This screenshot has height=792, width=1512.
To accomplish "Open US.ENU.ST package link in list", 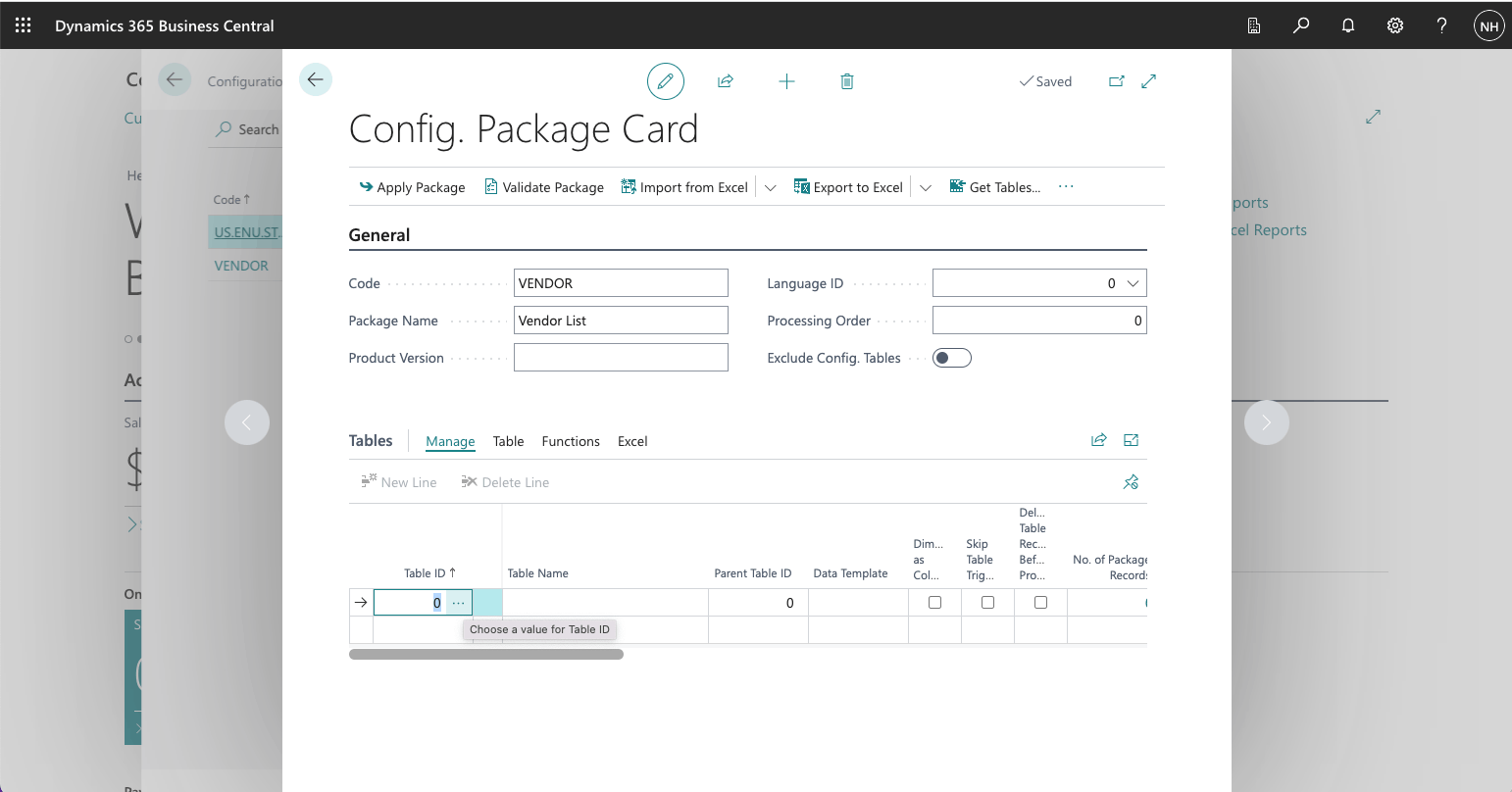I will (247, 232).
